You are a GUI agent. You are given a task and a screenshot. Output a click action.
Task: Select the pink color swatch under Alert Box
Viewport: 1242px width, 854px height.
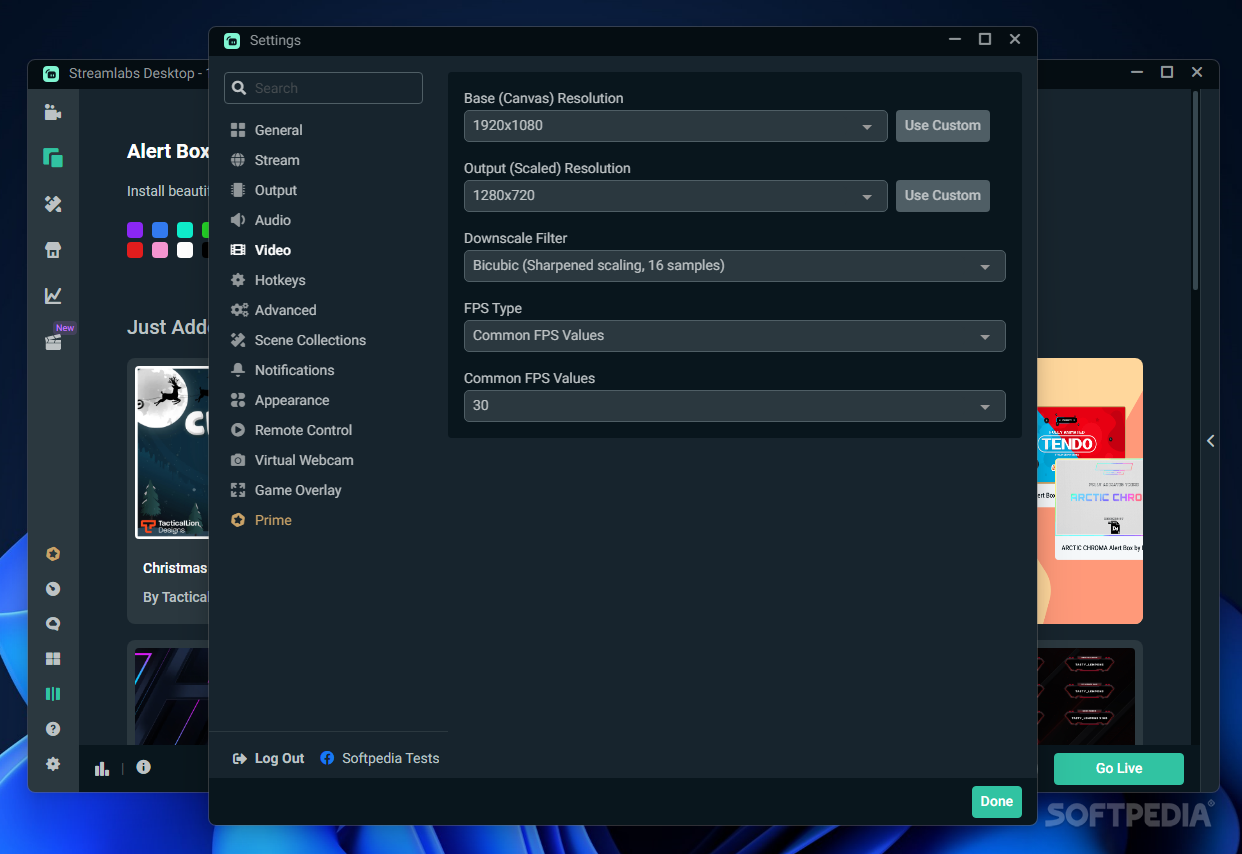(160, 250)
